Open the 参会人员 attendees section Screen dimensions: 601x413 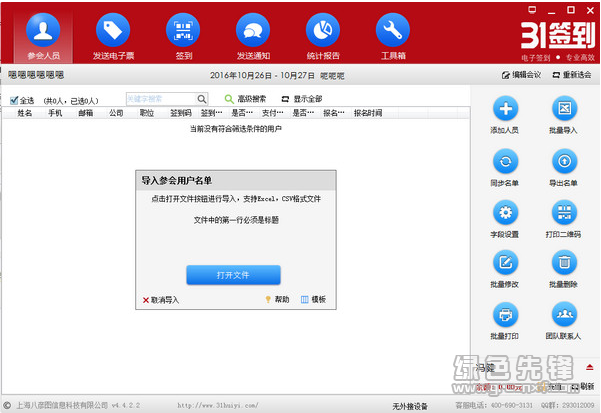pos(43,37)
